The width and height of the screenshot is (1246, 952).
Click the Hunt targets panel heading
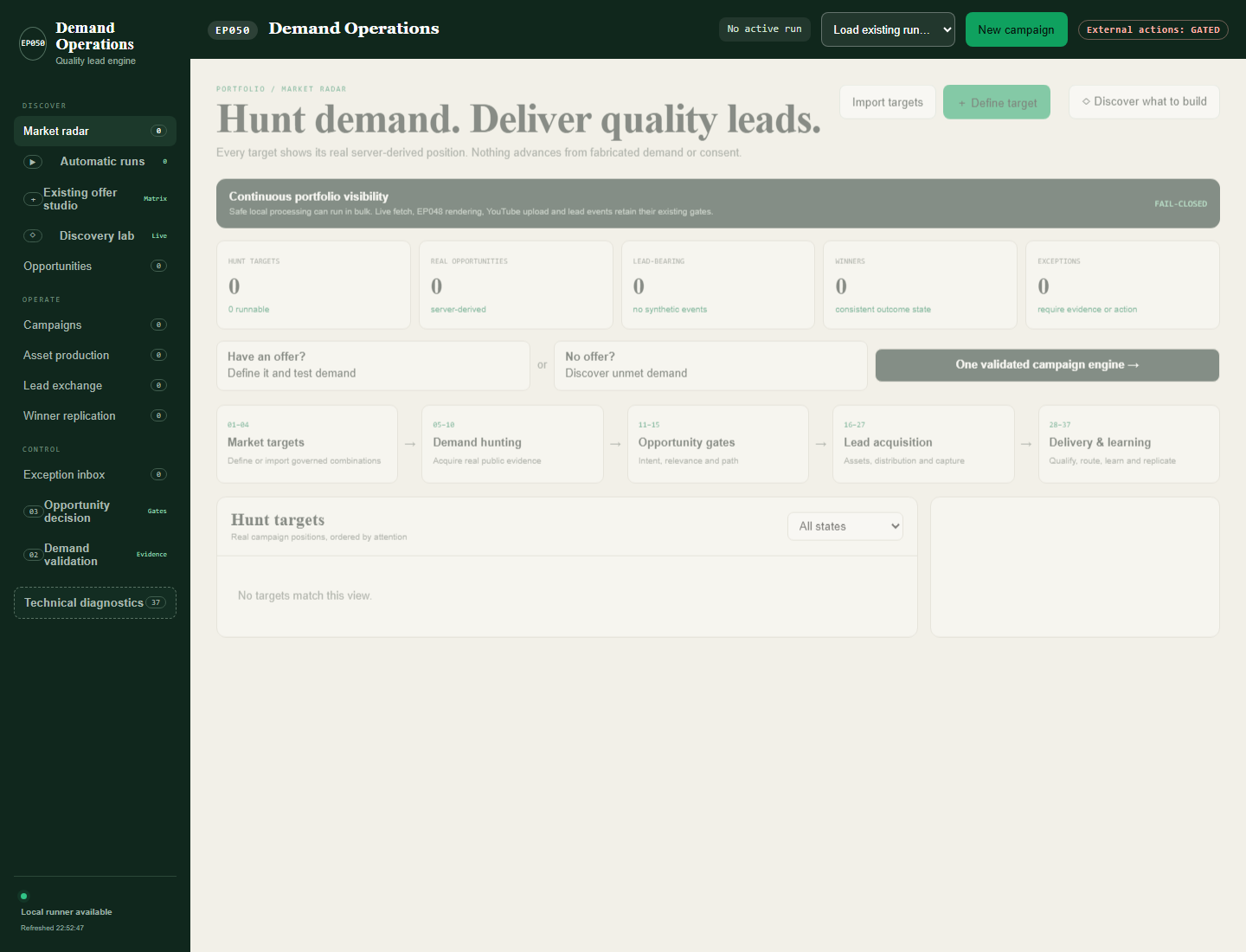coord(278,520)
